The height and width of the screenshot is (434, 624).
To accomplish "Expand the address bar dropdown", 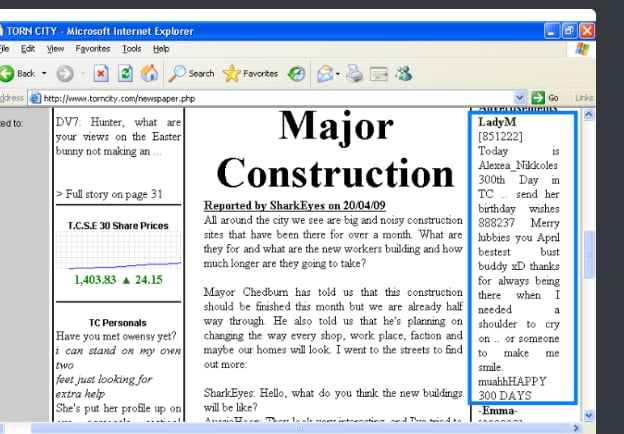I will coord(519,97).
